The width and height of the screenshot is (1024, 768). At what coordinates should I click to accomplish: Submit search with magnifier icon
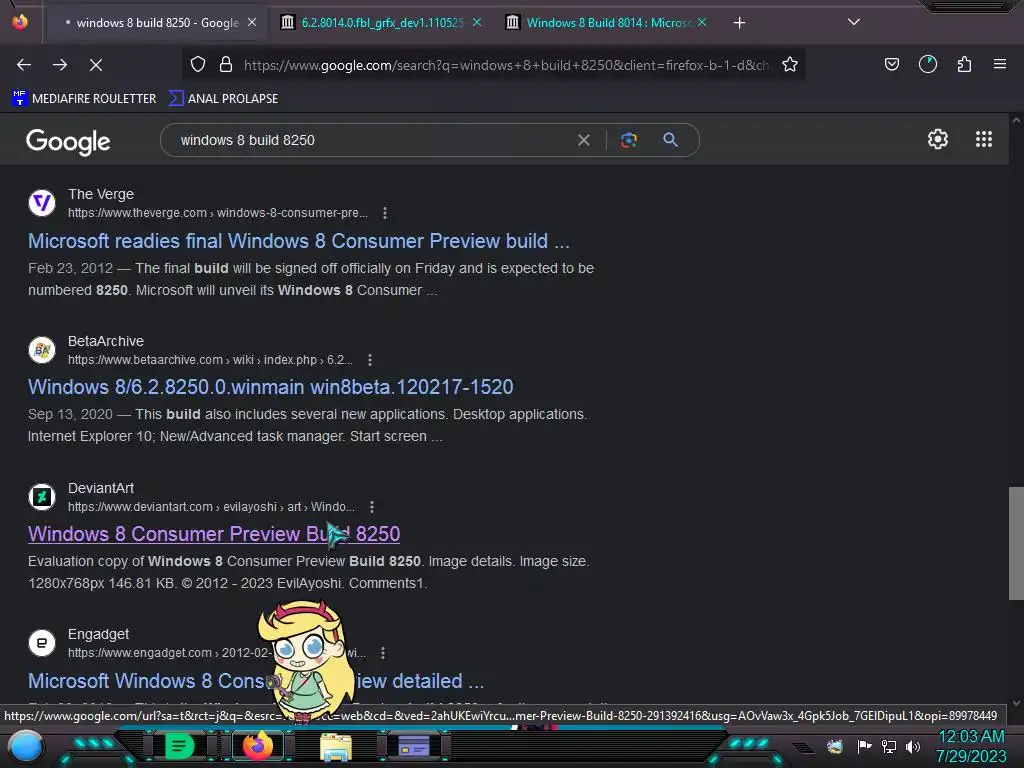pyautogui.click(x=670, y=139)
